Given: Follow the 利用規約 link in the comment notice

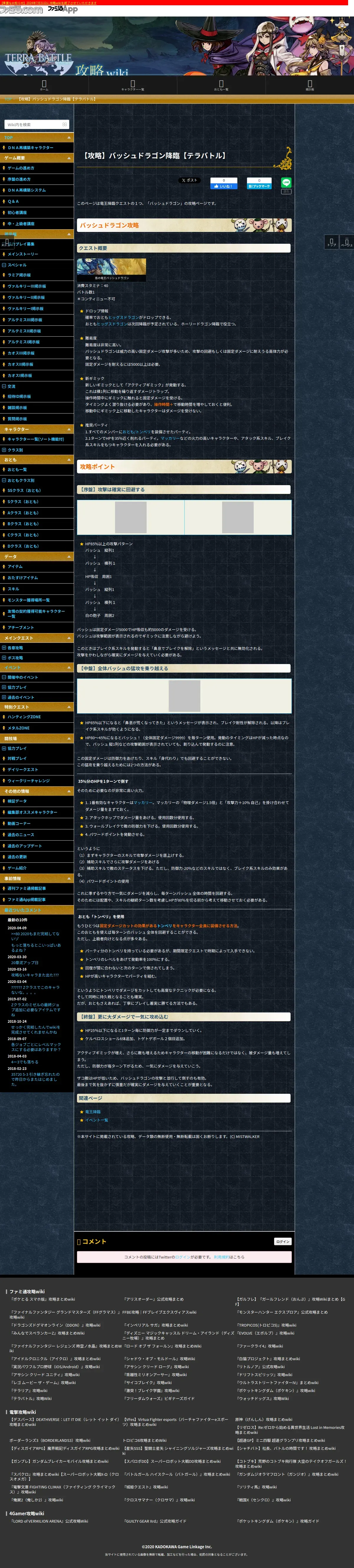Looking at the screenshot, I should [221, 1257].
